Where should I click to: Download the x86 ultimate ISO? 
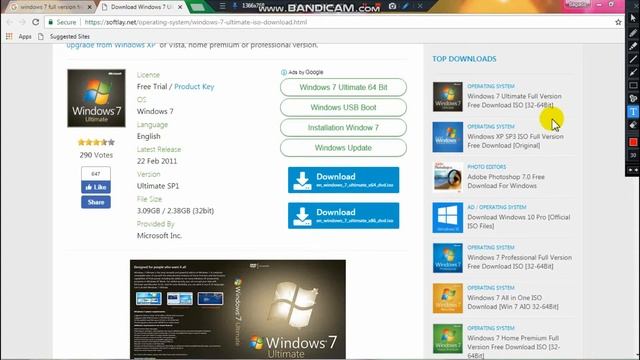pyautogui.click(x=343, y=216)
